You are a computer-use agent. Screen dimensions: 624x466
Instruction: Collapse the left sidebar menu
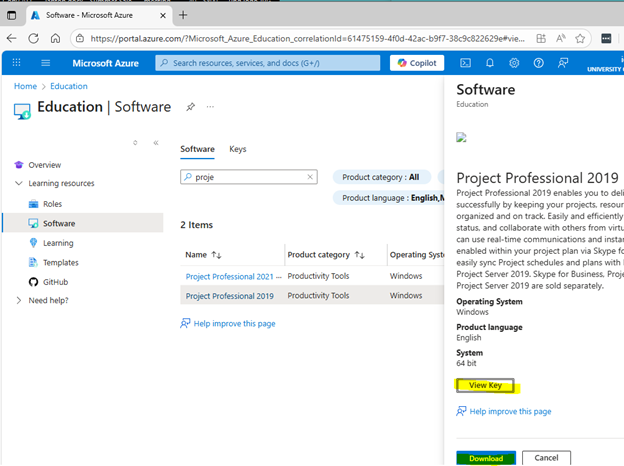click(x=156, y=143)
